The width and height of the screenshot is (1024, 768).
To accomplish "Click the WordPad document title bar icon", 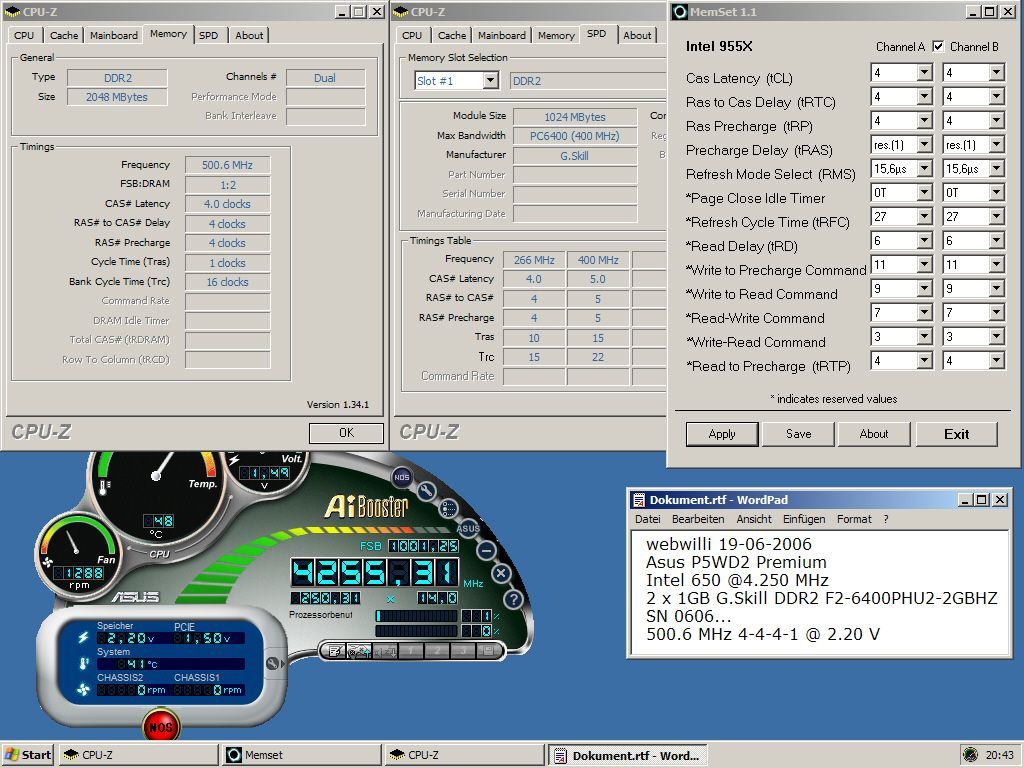I will pos(638,500).
